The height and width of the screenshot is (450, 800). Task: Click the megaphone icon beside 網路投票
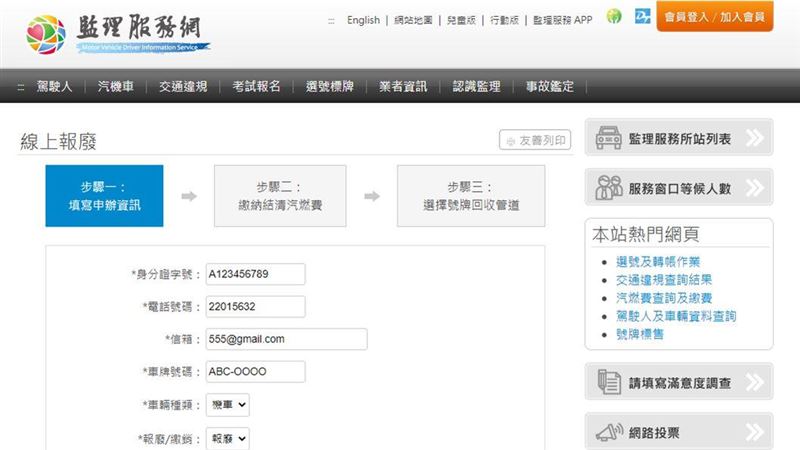click(x=609, y=432)
